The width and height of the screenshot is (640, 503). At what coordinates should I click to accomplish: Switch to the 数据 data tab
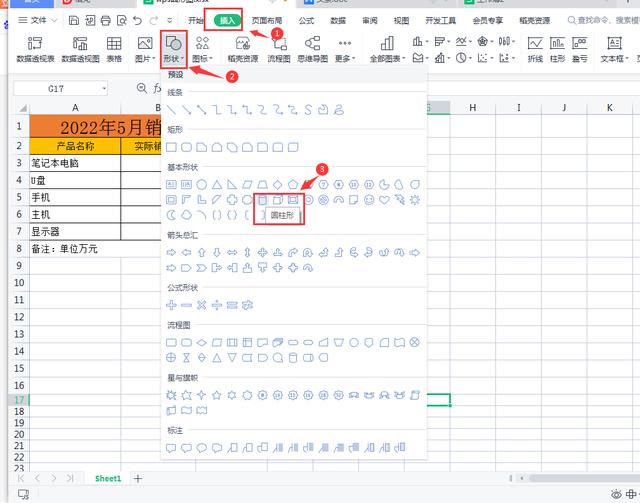[338, 20]
